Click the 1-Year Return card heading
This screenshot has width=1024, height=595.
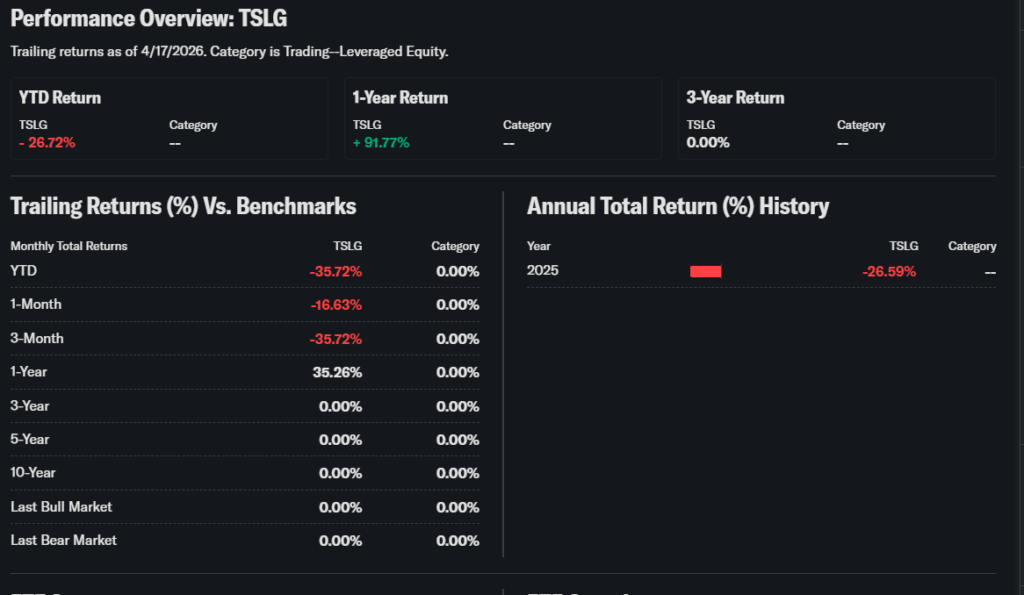click(400, 98)
